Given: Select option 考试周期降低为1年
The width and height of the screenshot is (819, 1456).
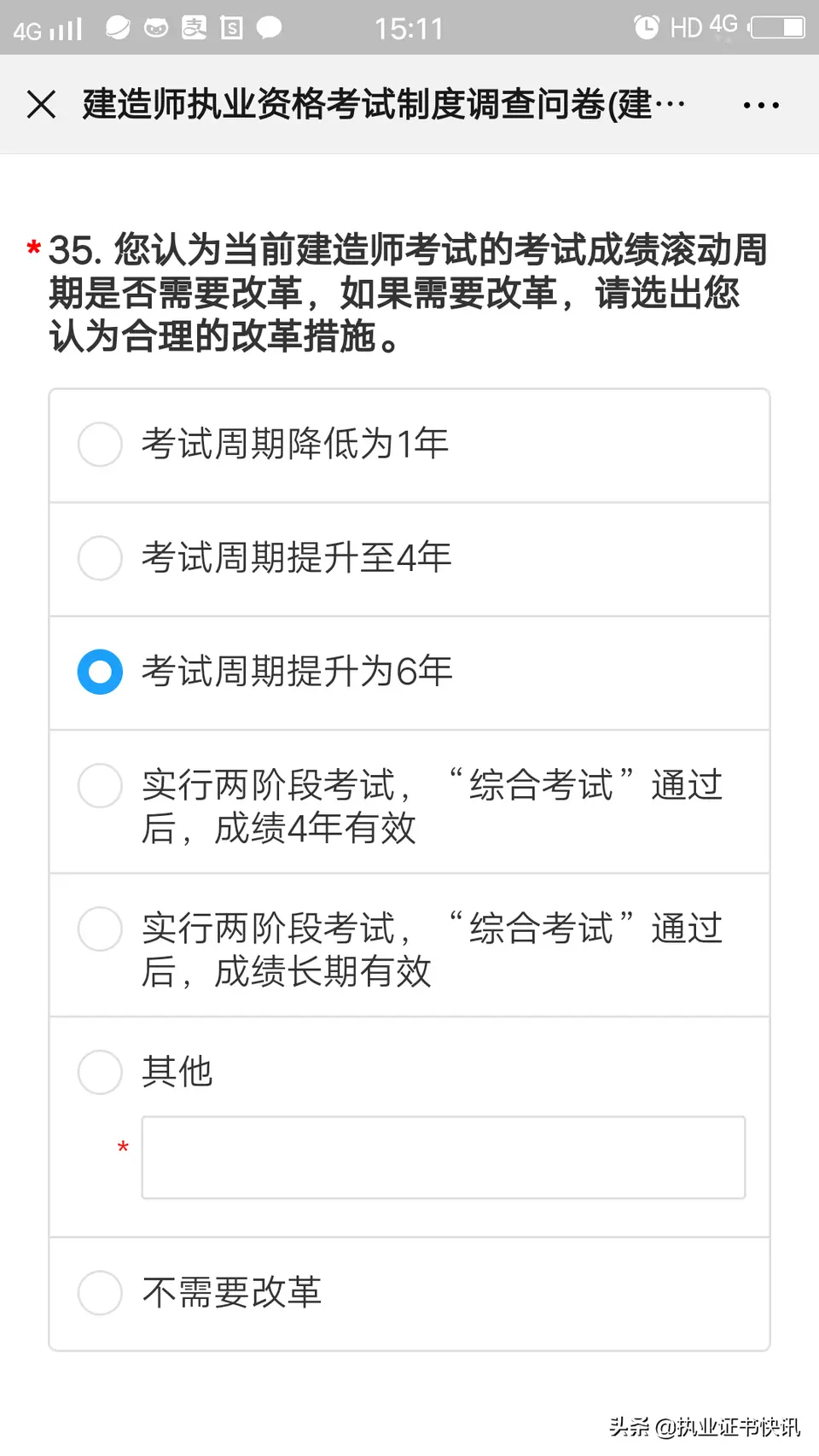Looking at the screenshot, I should [409, 446].
